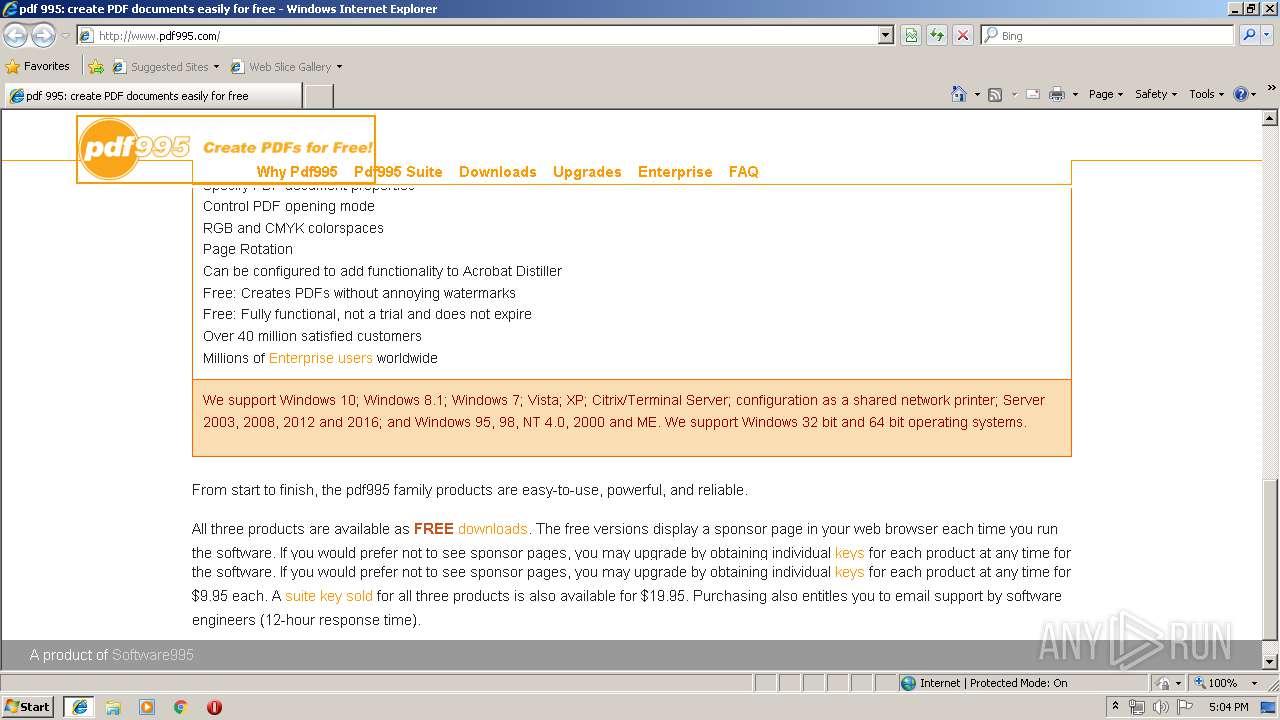The height and width of the screenshot is (720, 1280).
Task: Open the media player taskbar icon
Action: tap(147, 707)
